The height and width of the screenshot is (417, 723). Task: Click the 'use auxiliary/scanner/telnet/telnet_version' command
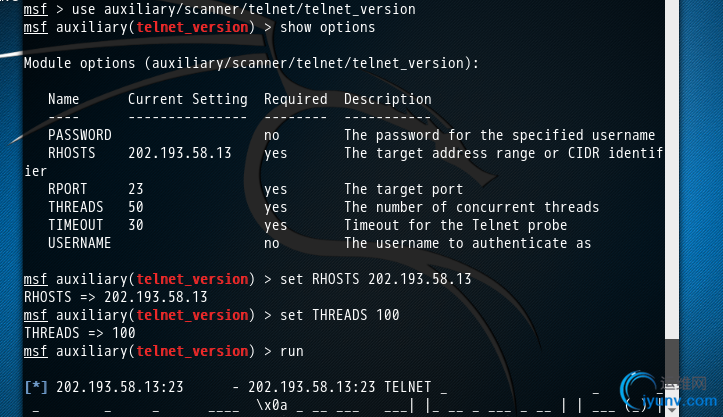244,9
